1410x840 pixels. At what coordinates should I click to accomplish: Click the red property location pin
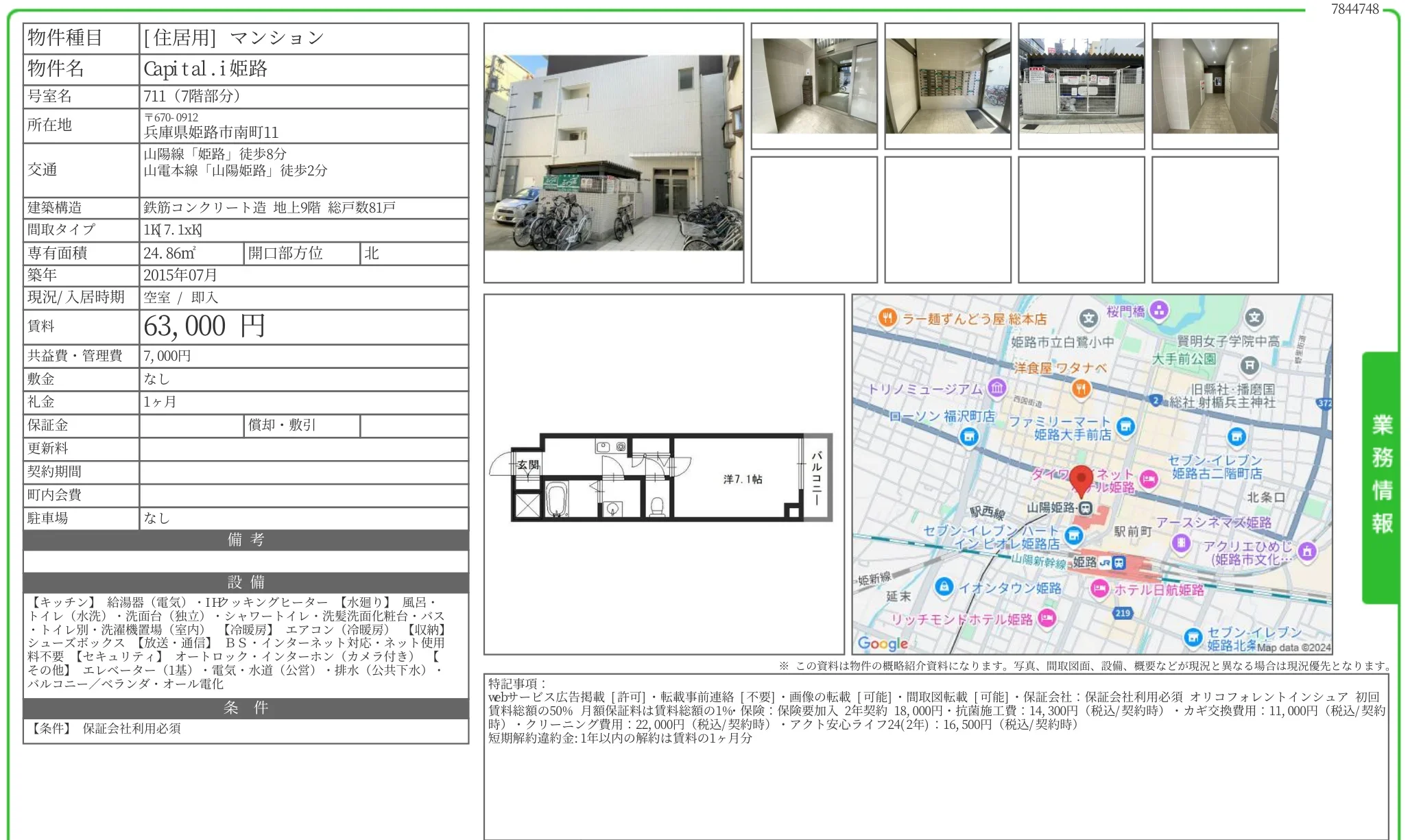(x=1083, y=475)
